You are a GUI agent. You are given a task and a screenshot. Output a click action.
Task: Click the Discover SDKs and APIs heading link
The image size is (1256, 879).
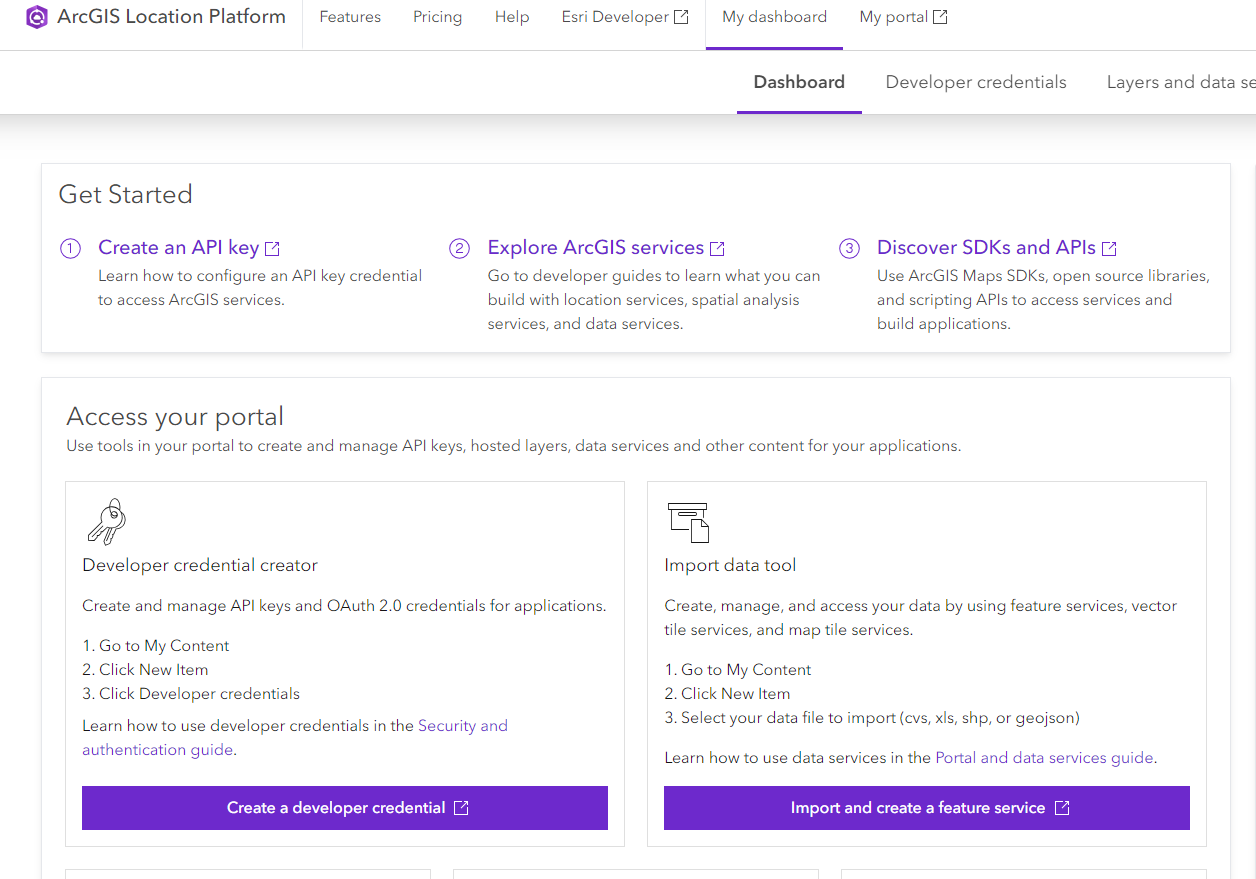click(986, 248)
